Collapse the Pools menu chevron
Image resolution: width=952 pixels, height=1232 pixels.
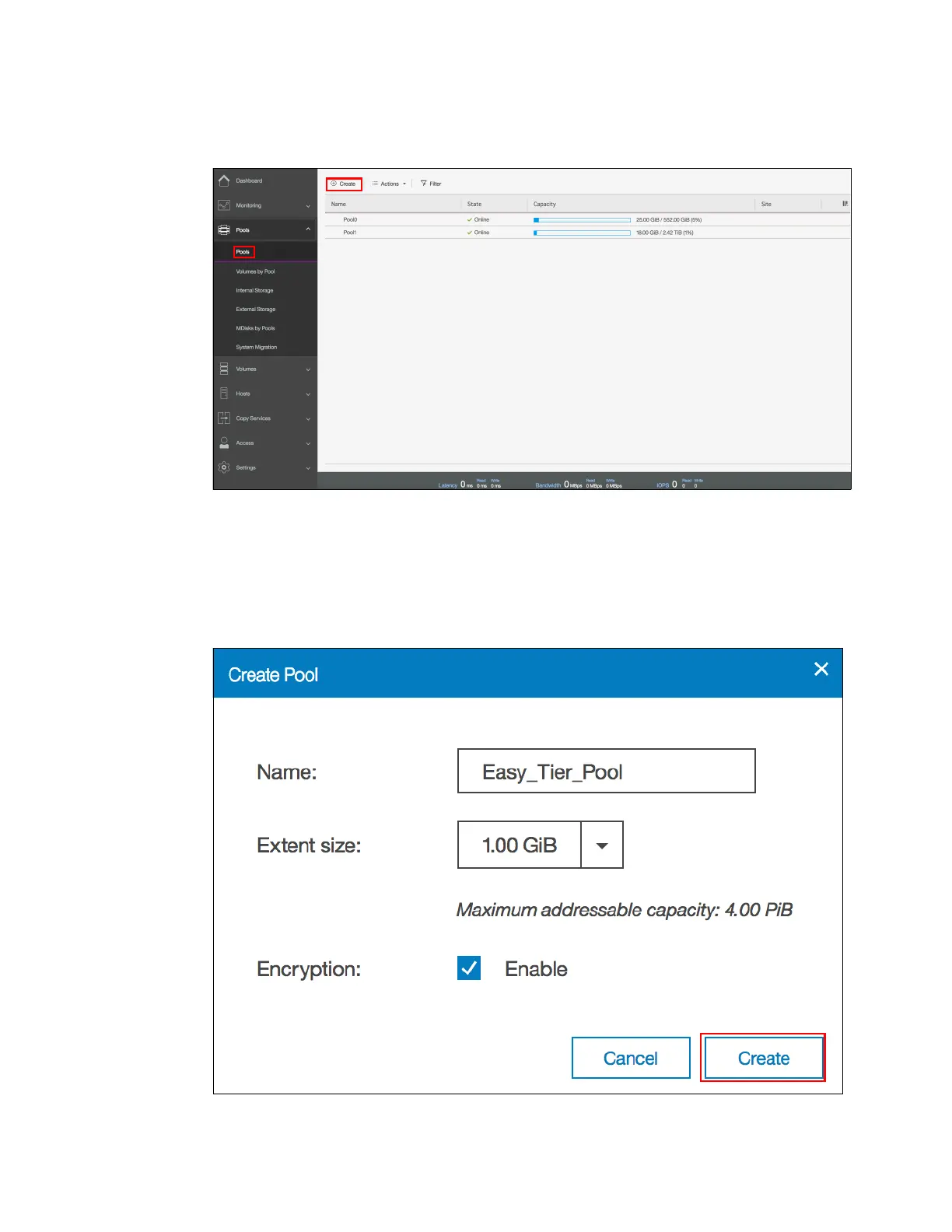[308, 229]
